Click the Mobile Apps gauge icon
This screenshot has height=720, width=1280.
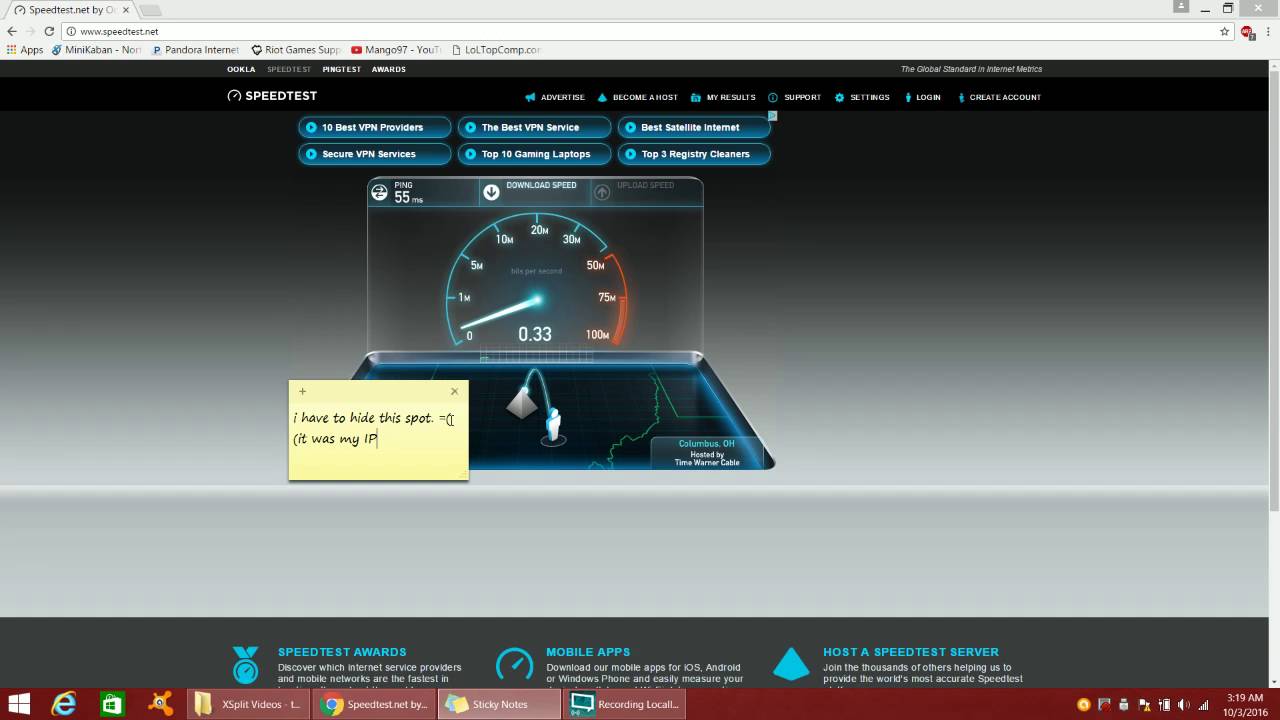coord(515,665)
